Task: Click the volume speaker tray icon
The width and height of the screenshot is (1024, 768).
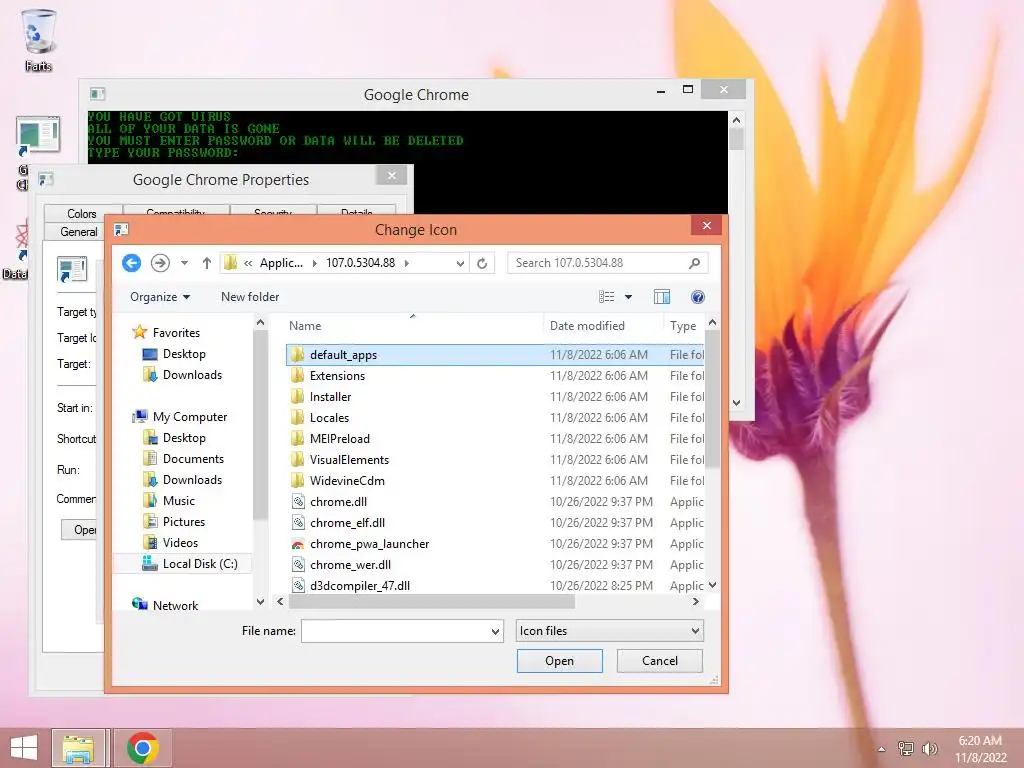Action: click(x=929, y=748)
